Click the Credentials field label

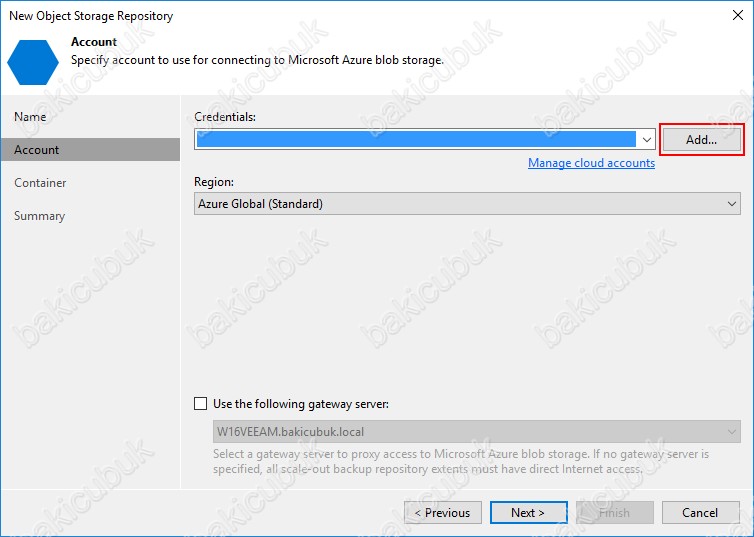pyautogui.click(x=225, y=117)
